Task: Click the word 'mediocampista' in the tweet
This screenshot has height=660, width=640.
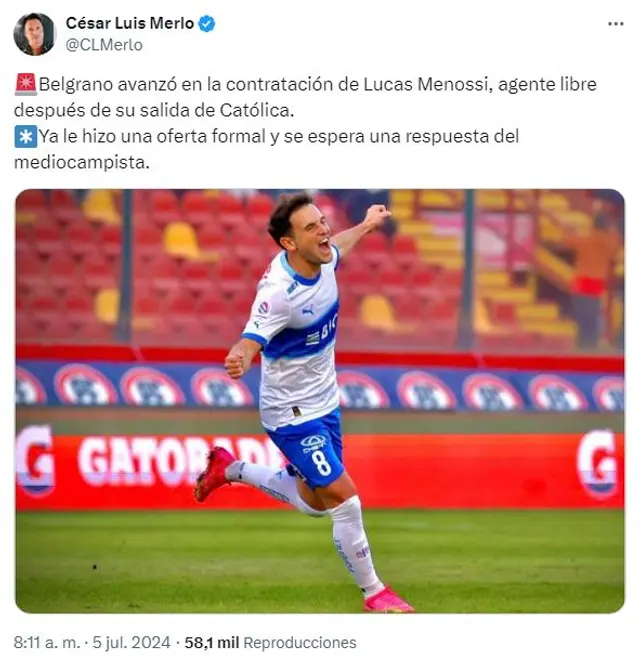Action: [x=82, y=162]
